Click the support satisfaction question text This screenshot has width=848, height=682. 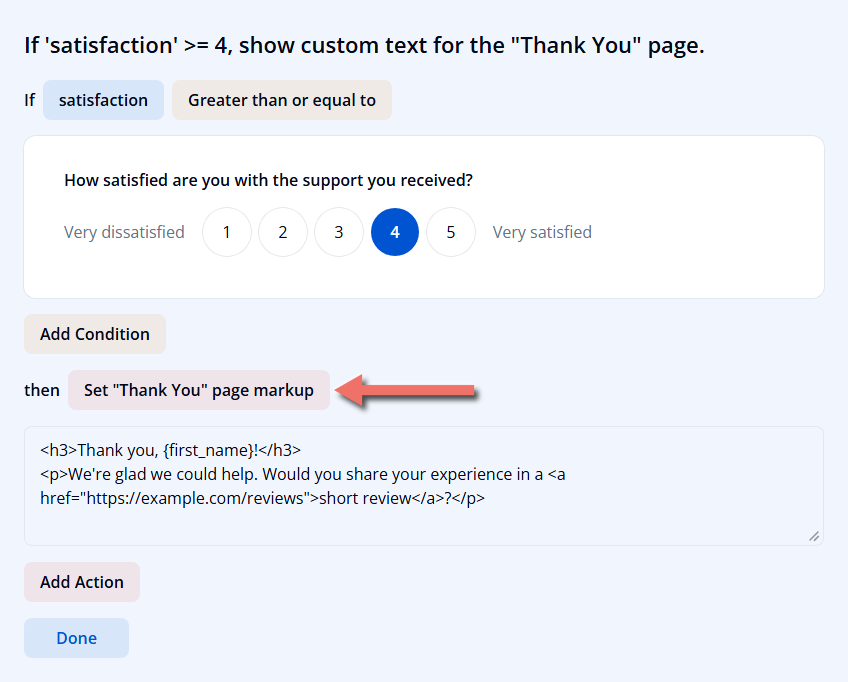pyautogui.click(x=268, y=180)
